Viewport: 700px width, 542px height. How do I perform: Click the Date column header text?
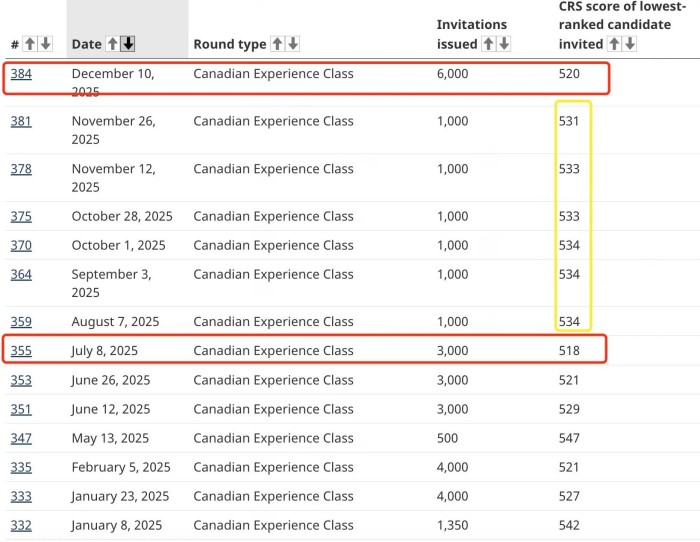pos(87,44)
